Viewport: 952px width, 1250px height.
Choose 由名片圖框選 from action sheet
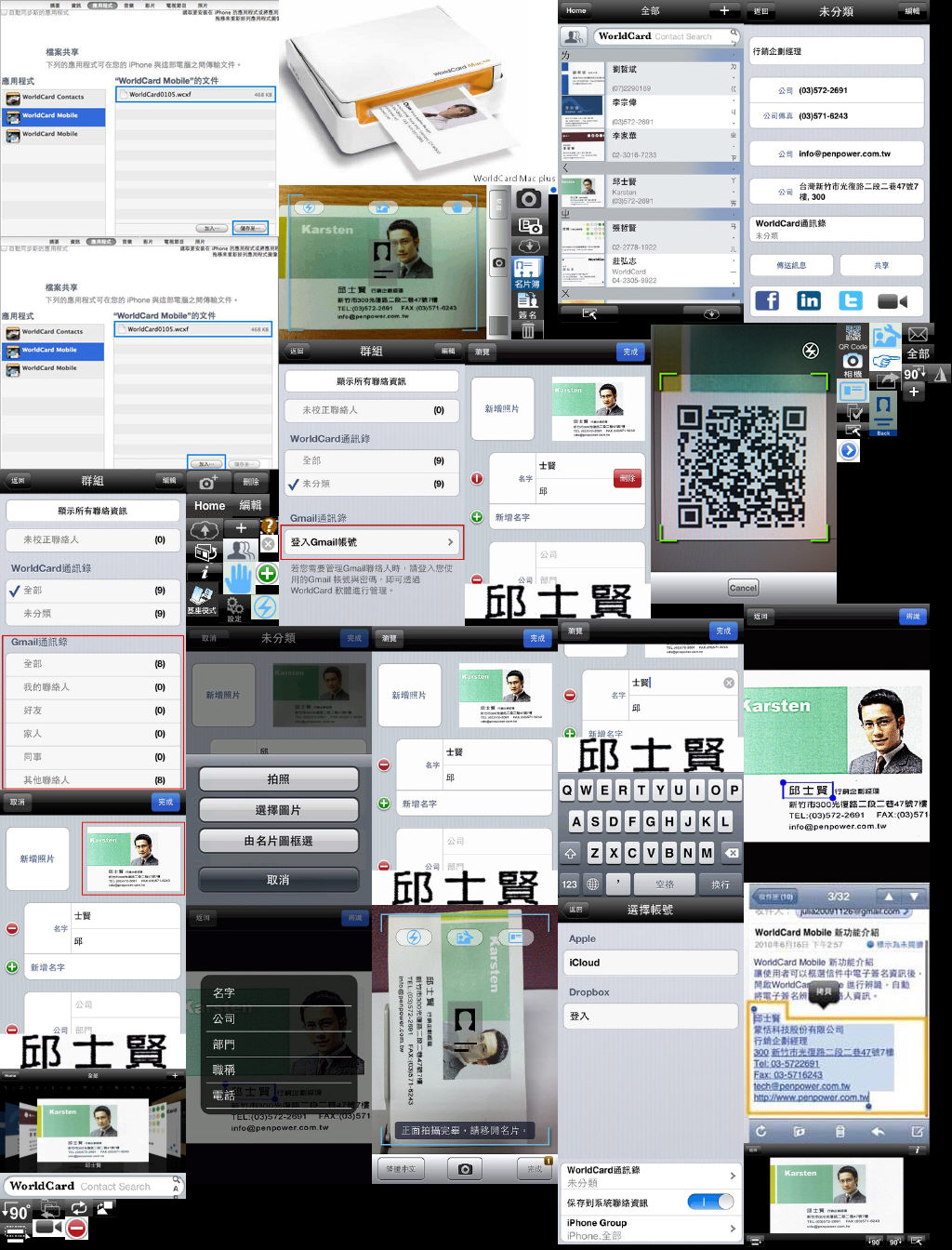278,841
